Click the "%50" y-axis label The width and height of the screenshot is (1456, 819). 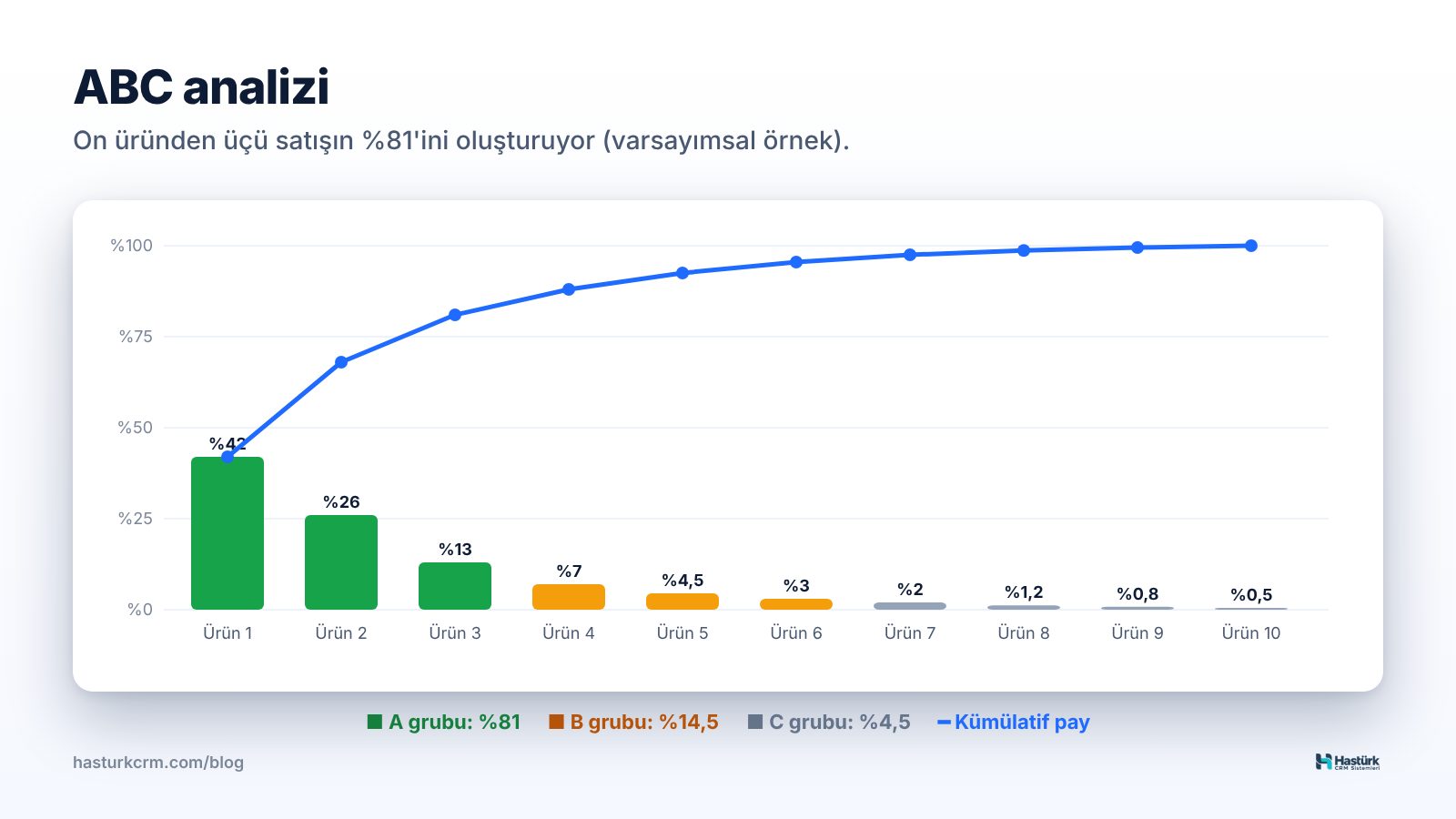coord(136,428)
